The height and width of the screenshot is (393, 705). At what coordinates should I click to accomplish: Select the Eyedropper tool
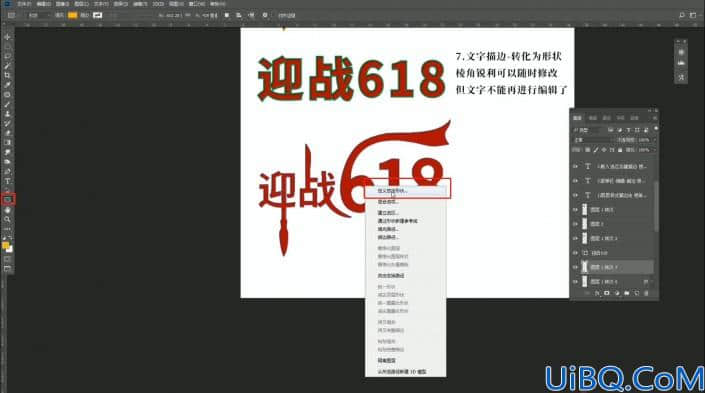pyautogui.click(x=7, y=85)
